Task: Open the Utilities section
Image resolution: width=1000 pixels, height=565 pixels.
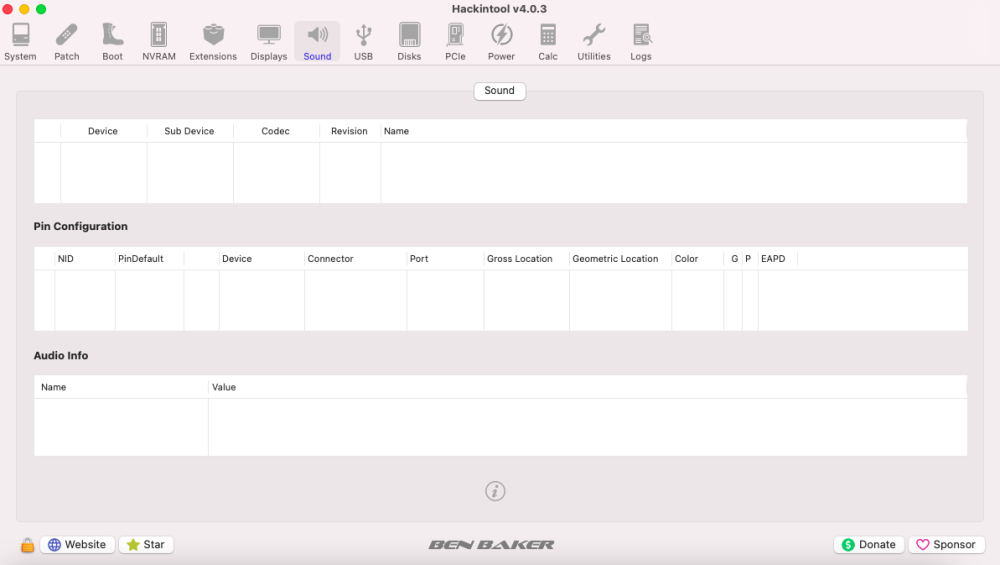Action: (x=594, y=42)
